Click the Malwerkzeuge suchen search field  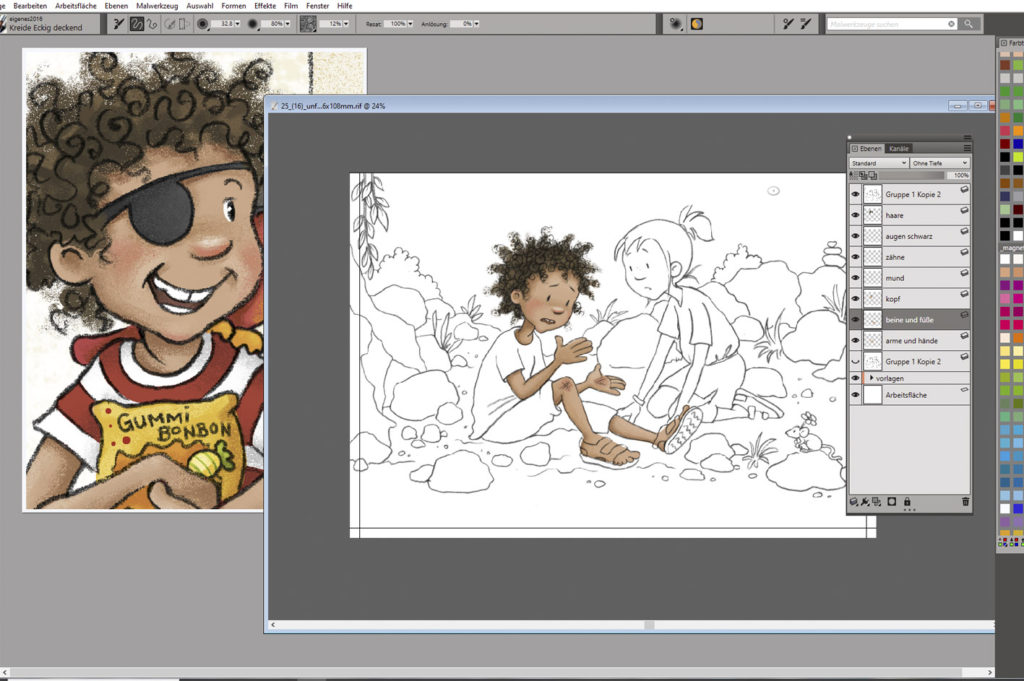[x=887, y=23]
